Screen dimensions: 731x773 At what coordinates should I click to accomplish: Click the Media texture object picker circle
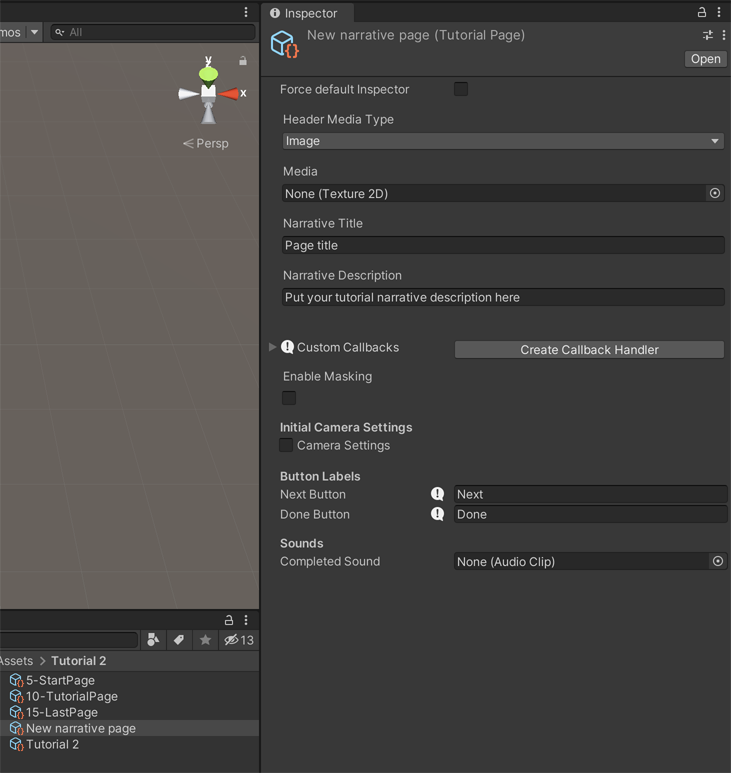(x=715, y=193)
